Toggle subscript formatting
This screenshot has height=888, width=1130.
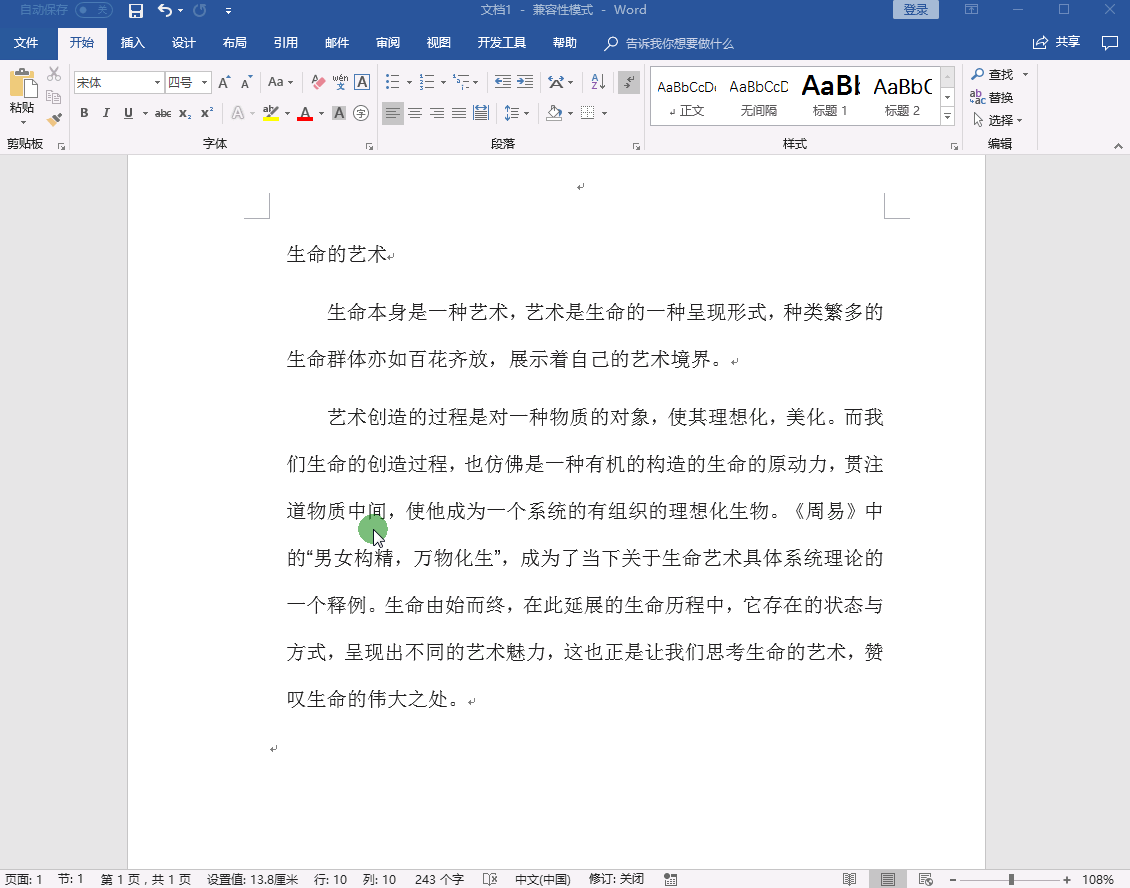(x=185, y=113)
